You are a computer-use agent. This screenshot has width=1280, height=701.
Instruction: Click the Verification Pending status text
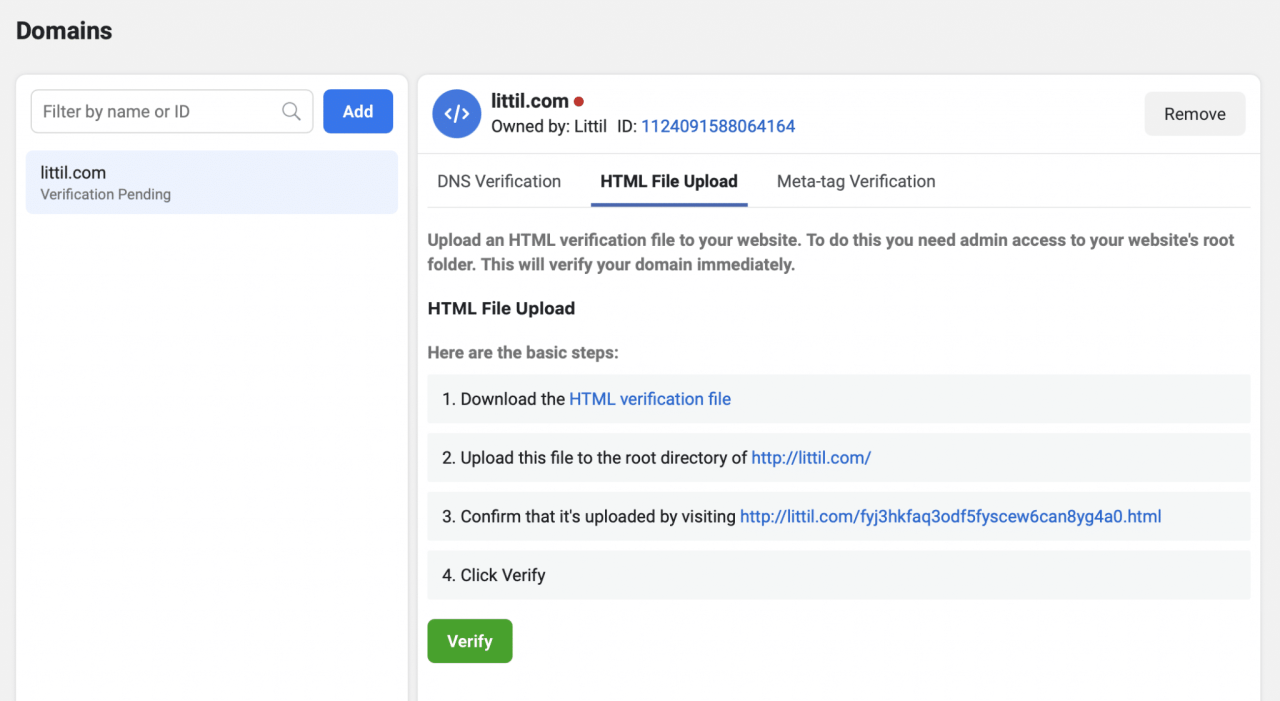point(105,195)
